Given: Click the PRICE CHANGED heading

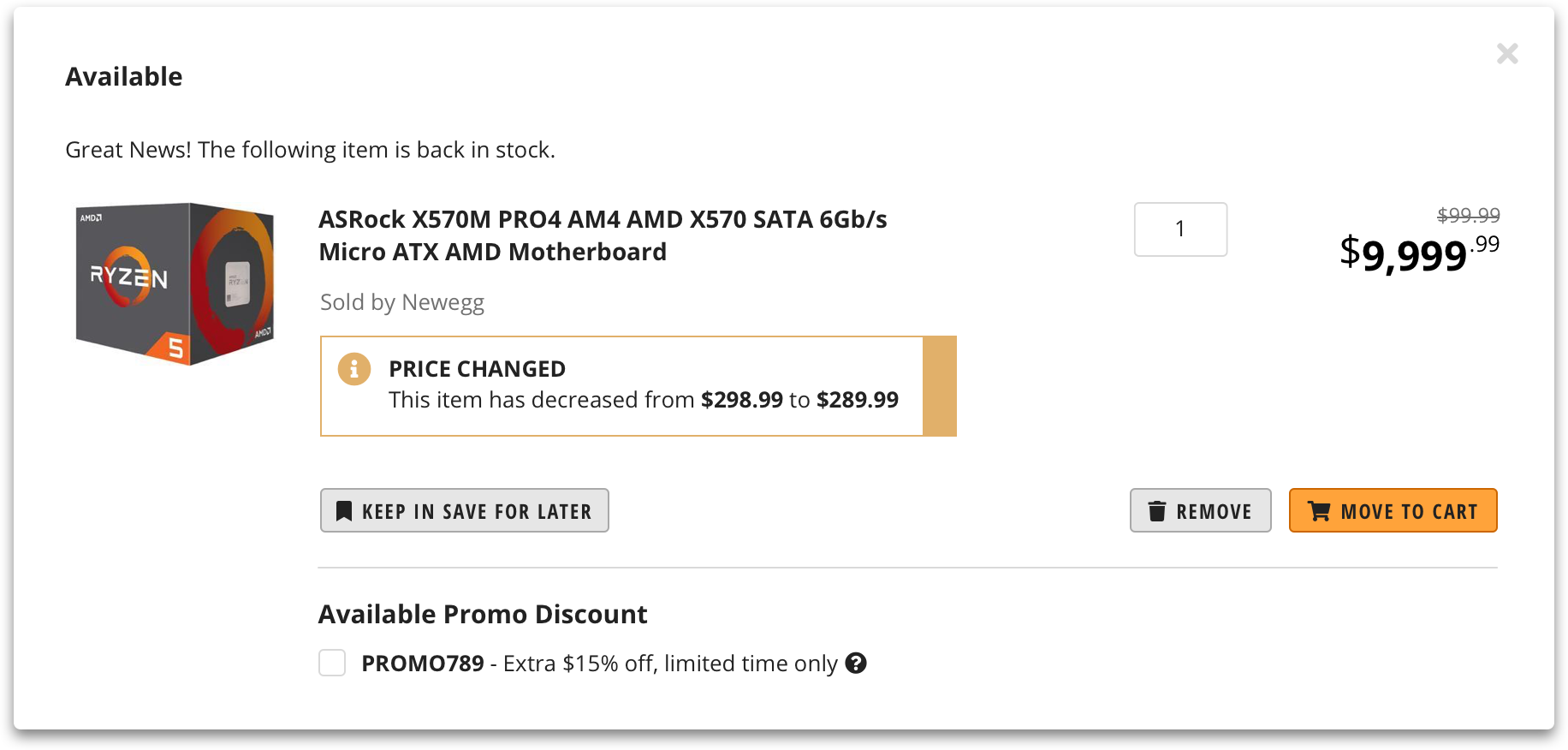Looking at the screenshot, I should click(477, 369).
